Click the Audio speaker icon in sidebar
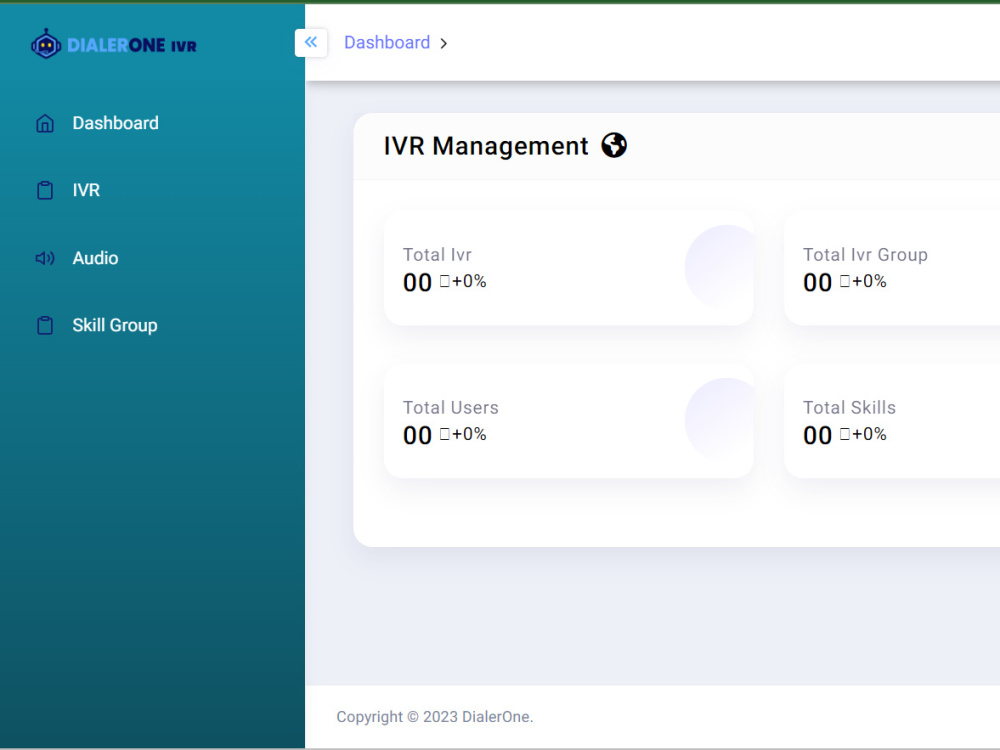This screenshot has height=750, width=1000. click(45, 258)
